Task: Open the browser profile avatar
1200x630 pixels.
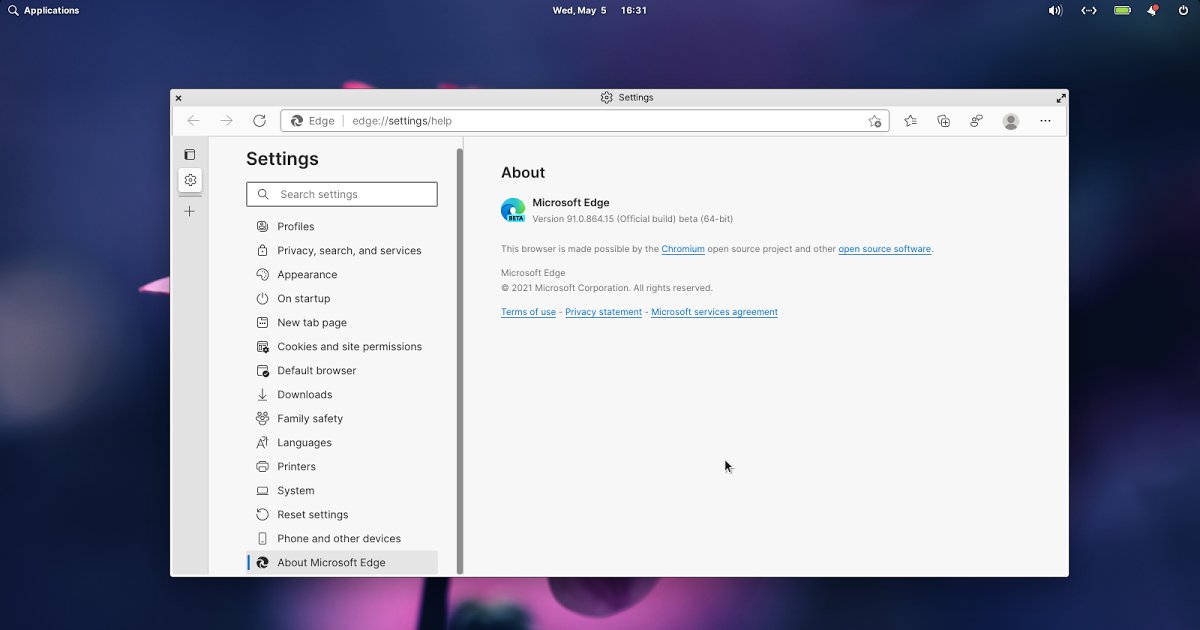Action: pyautogui.click(x=1010, y=120)
